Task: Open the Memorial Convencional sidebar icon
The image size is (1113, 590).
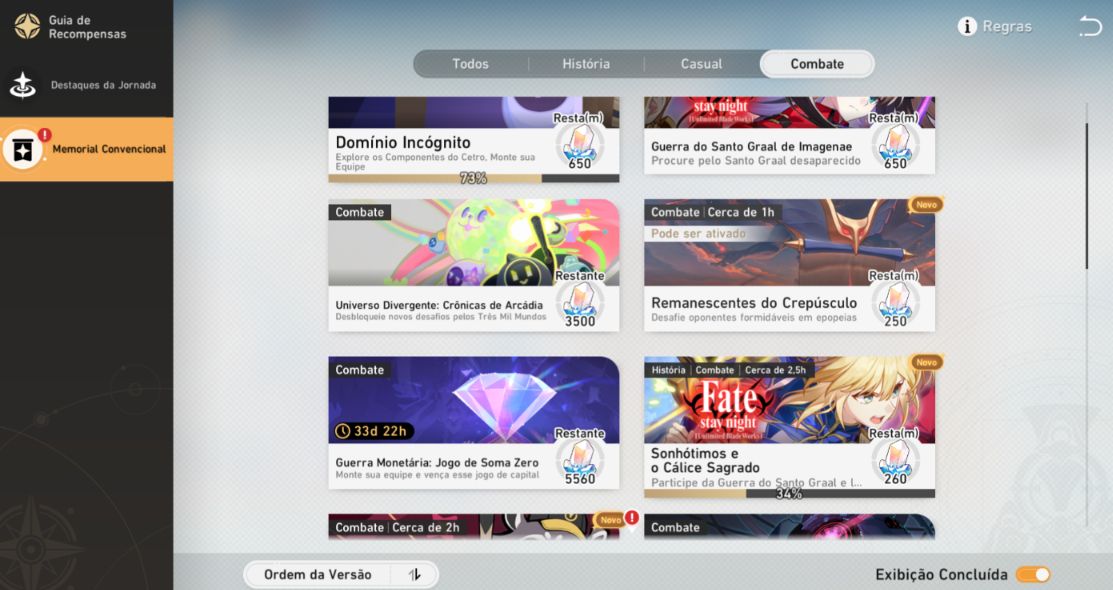Action: pyautogui.click(x=23, y=150)
